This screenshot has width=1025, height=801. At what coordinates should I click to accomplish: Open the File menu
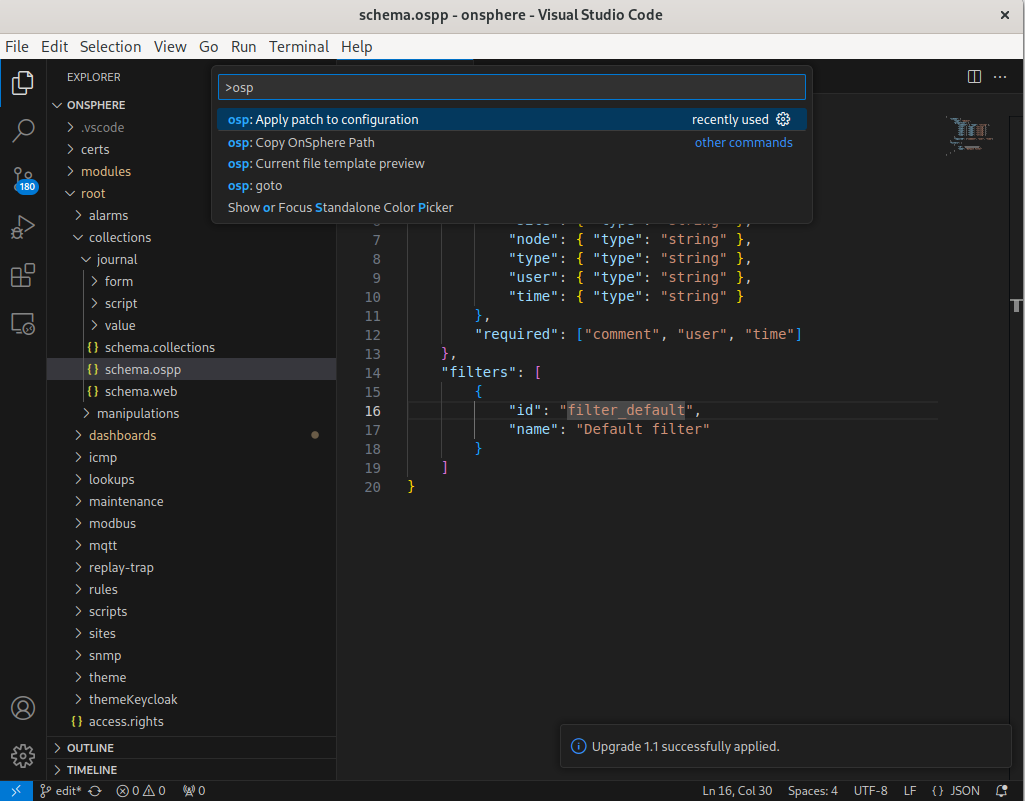pos(17,46)
